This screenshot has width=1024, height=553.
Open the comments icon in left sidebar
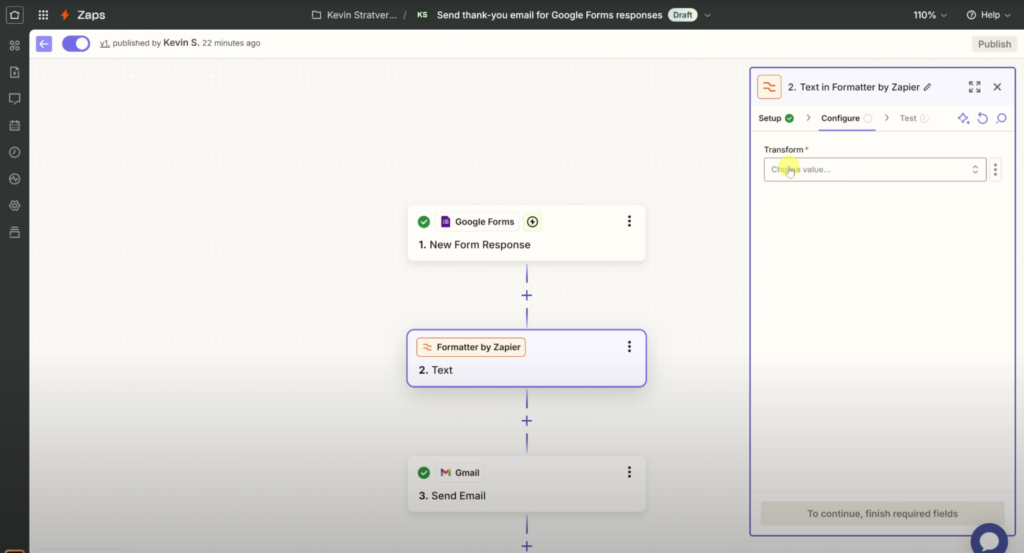[14, 99]
